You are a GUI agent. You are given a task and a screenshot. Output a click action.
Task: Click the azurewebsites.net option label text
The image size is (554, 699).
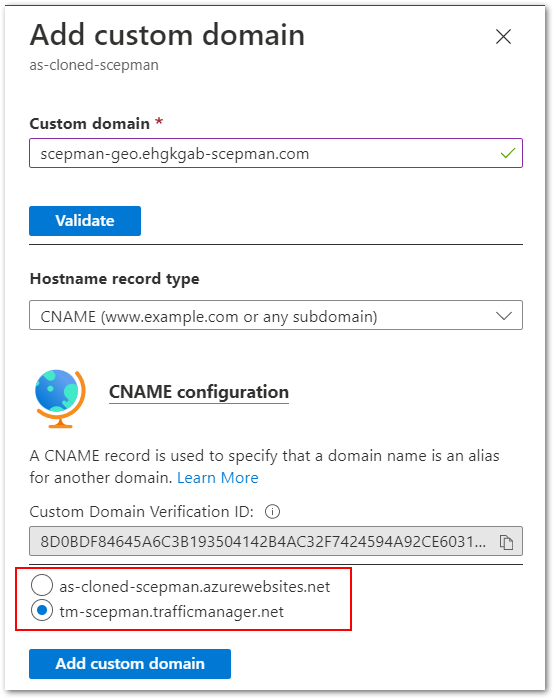click(195, 587)
